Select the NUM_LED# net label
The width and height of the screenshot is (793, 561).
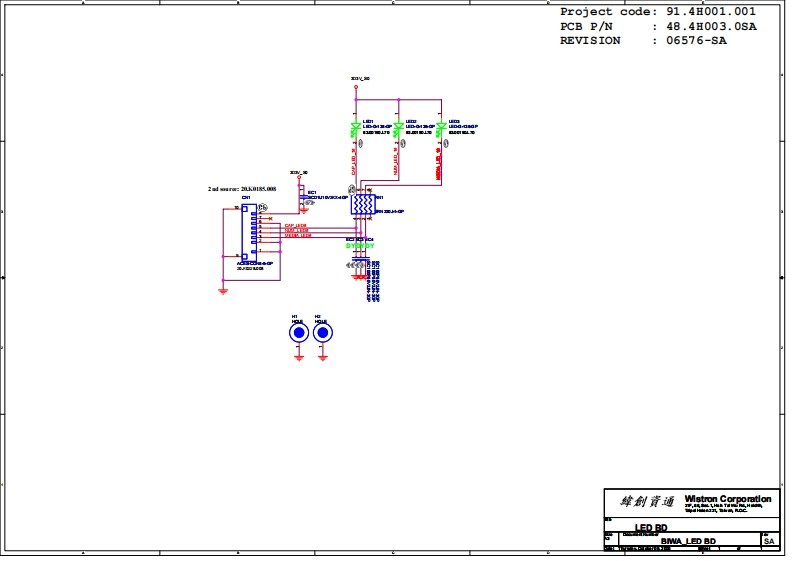click(x=296, y=230)
